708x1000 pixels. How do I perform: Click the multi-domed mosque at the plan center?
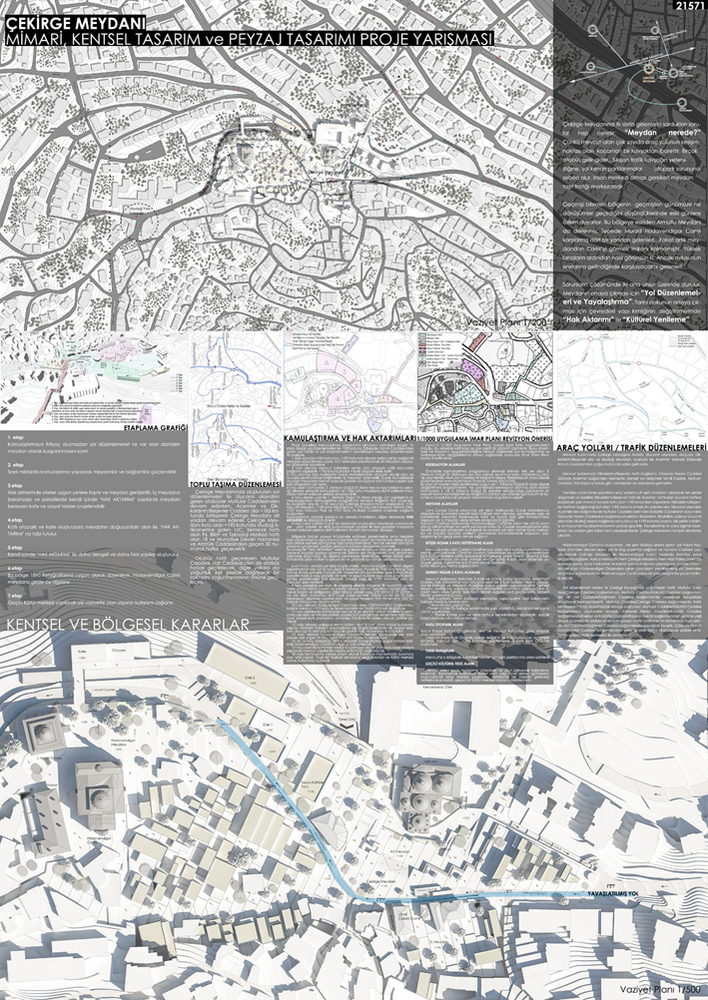coord(429,796)
